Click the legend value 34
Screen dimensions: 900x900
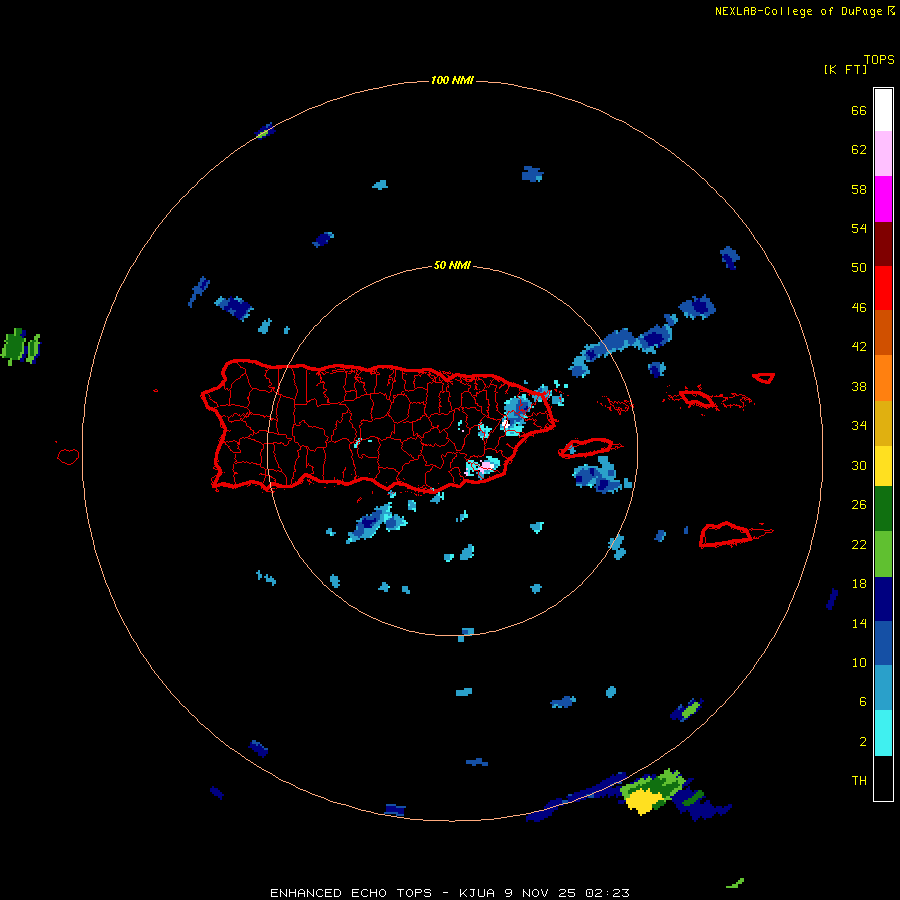pos(859,426)
